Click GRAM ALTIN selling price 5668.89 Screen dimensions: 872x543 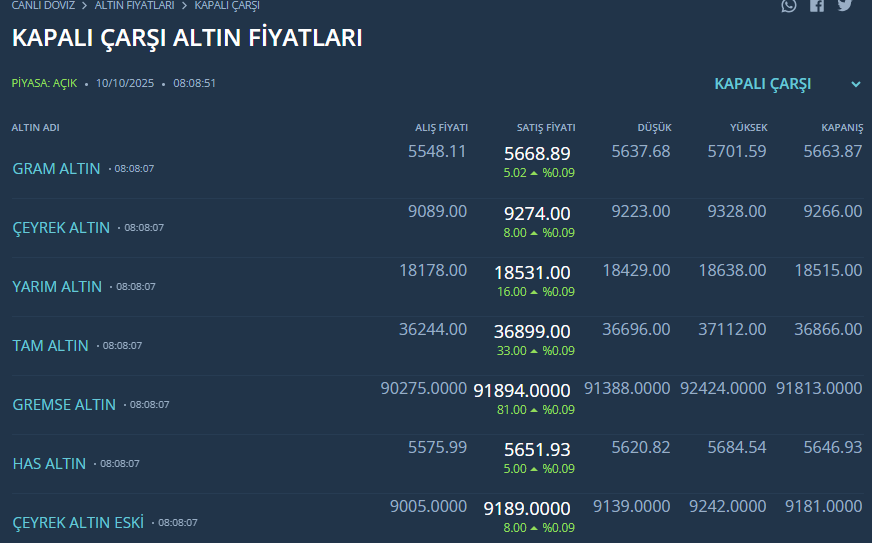pyautogui.click(x=537, y=154)
